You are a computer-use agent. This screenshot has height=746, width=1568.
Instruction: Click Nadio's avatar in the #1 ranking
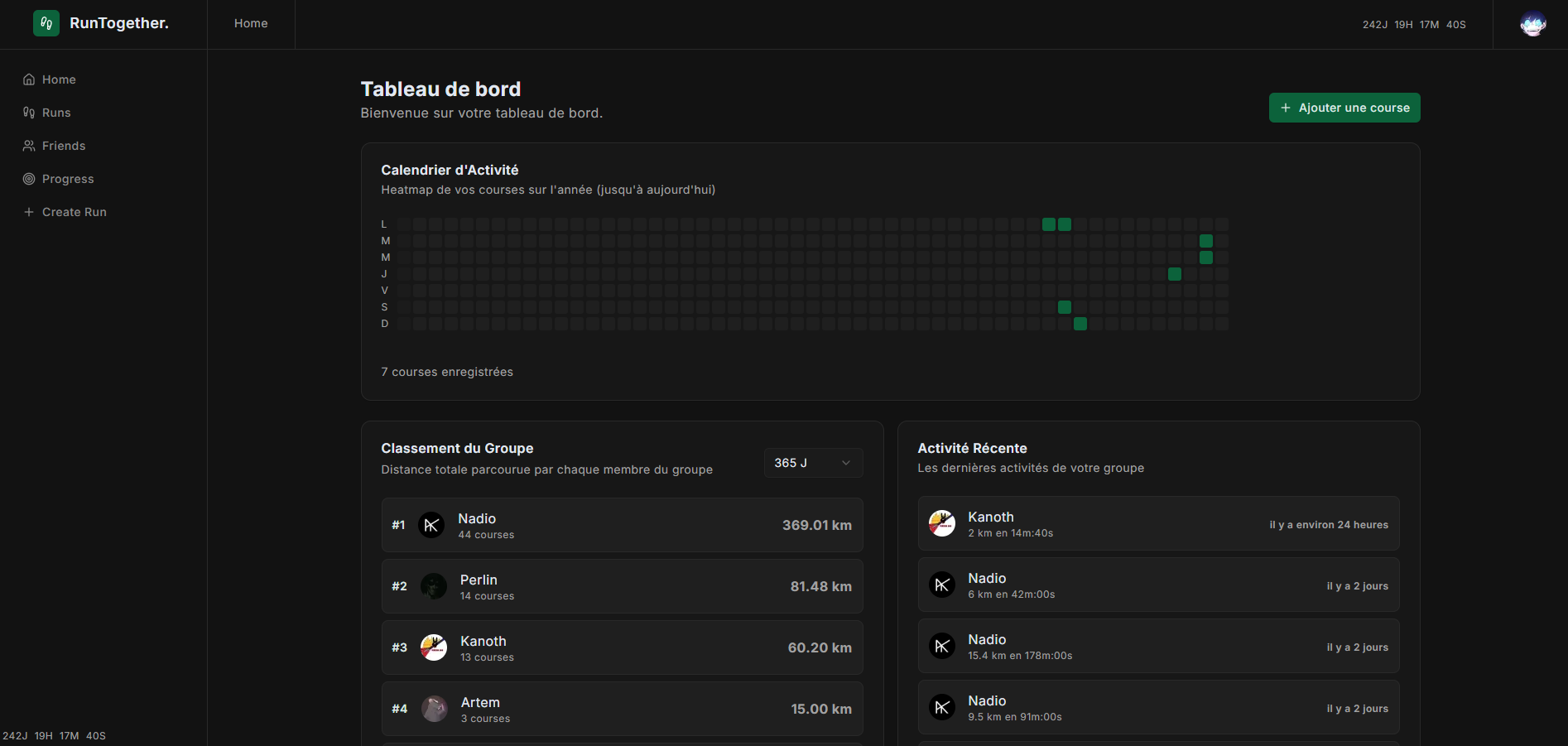(x=431, y=525)
